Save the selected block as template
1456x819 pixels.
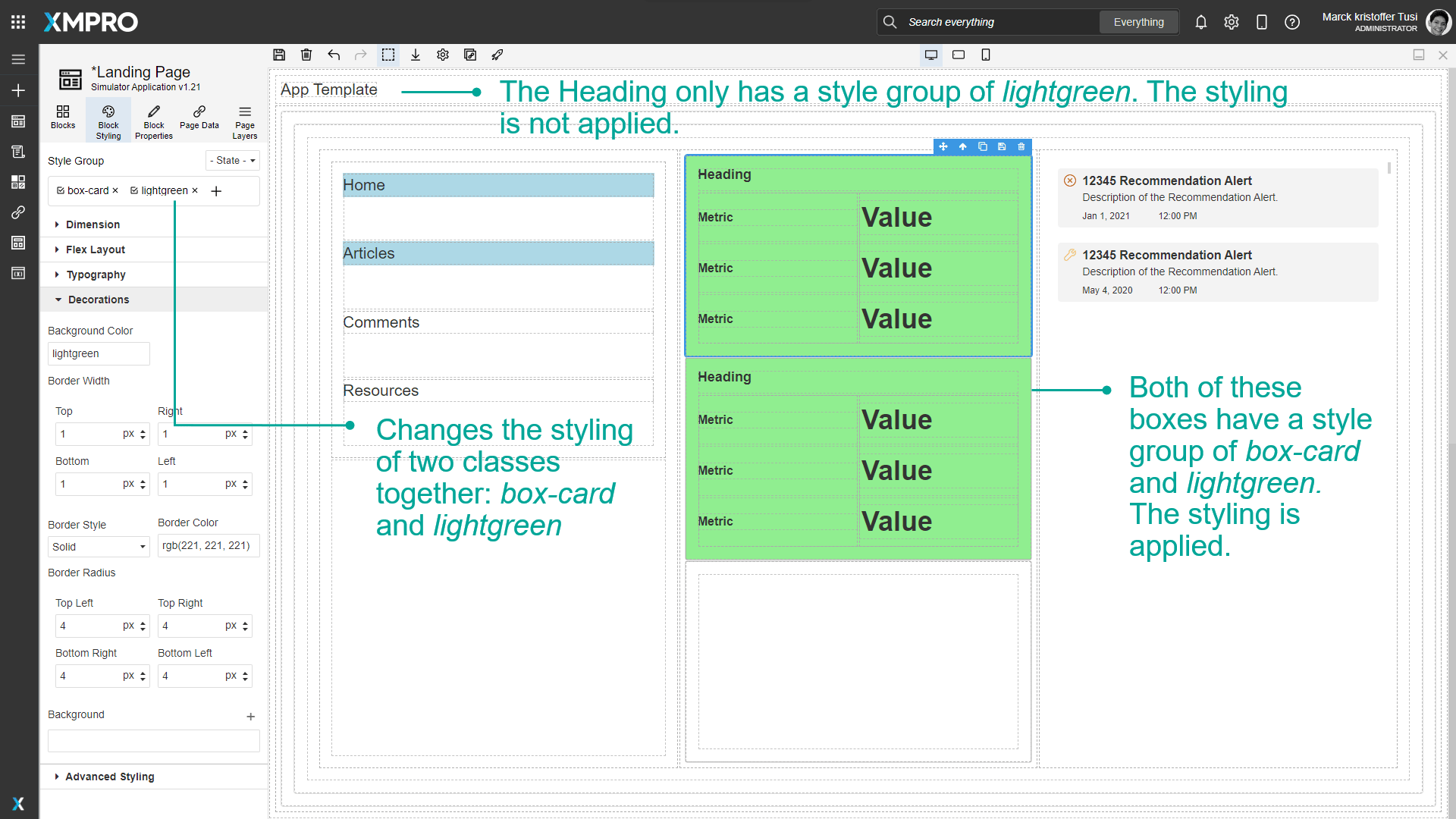pos(1002,146)
